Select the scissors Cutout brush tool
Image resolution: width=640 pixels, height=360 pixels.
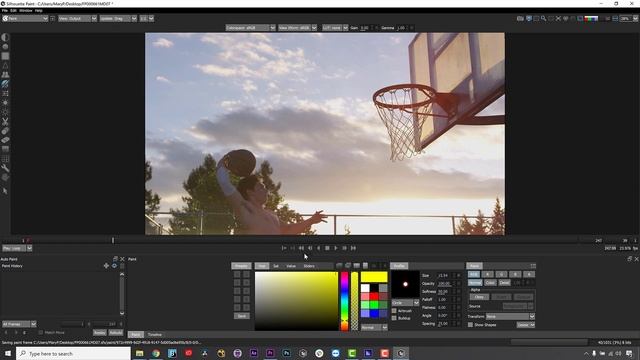click(5, 122)
